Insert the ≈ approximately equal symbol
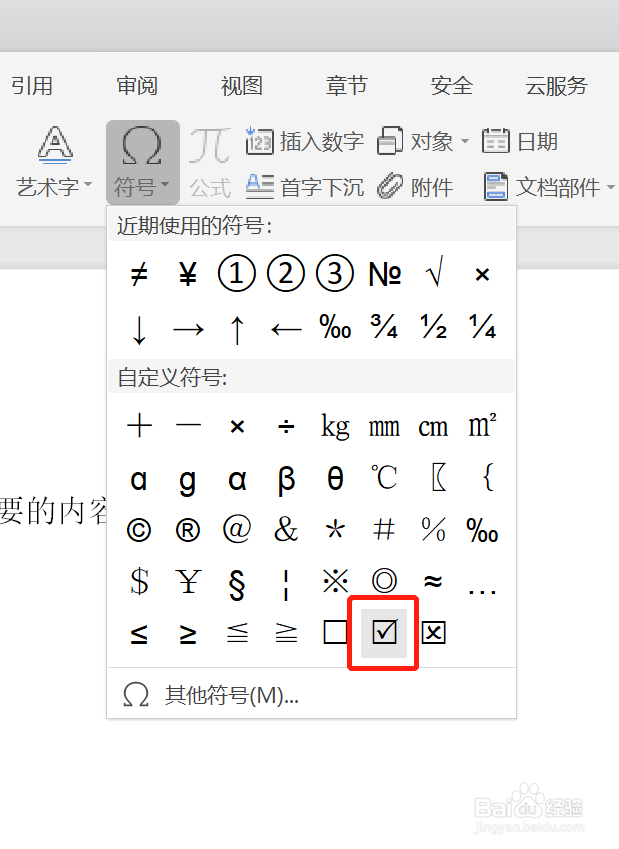Screen dimensions: 619x849 tap(433, 582)
